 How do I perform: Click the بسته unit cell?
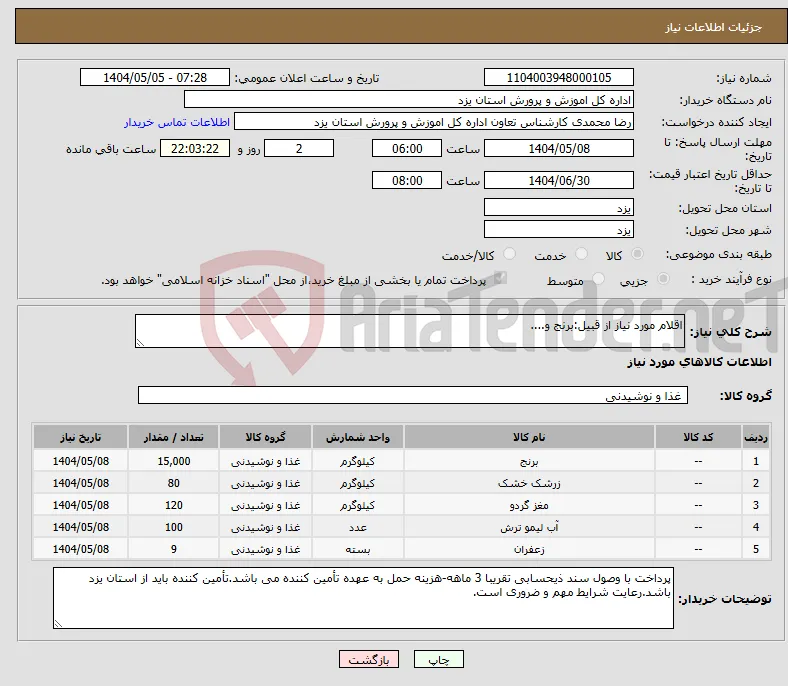coord(357,549)
